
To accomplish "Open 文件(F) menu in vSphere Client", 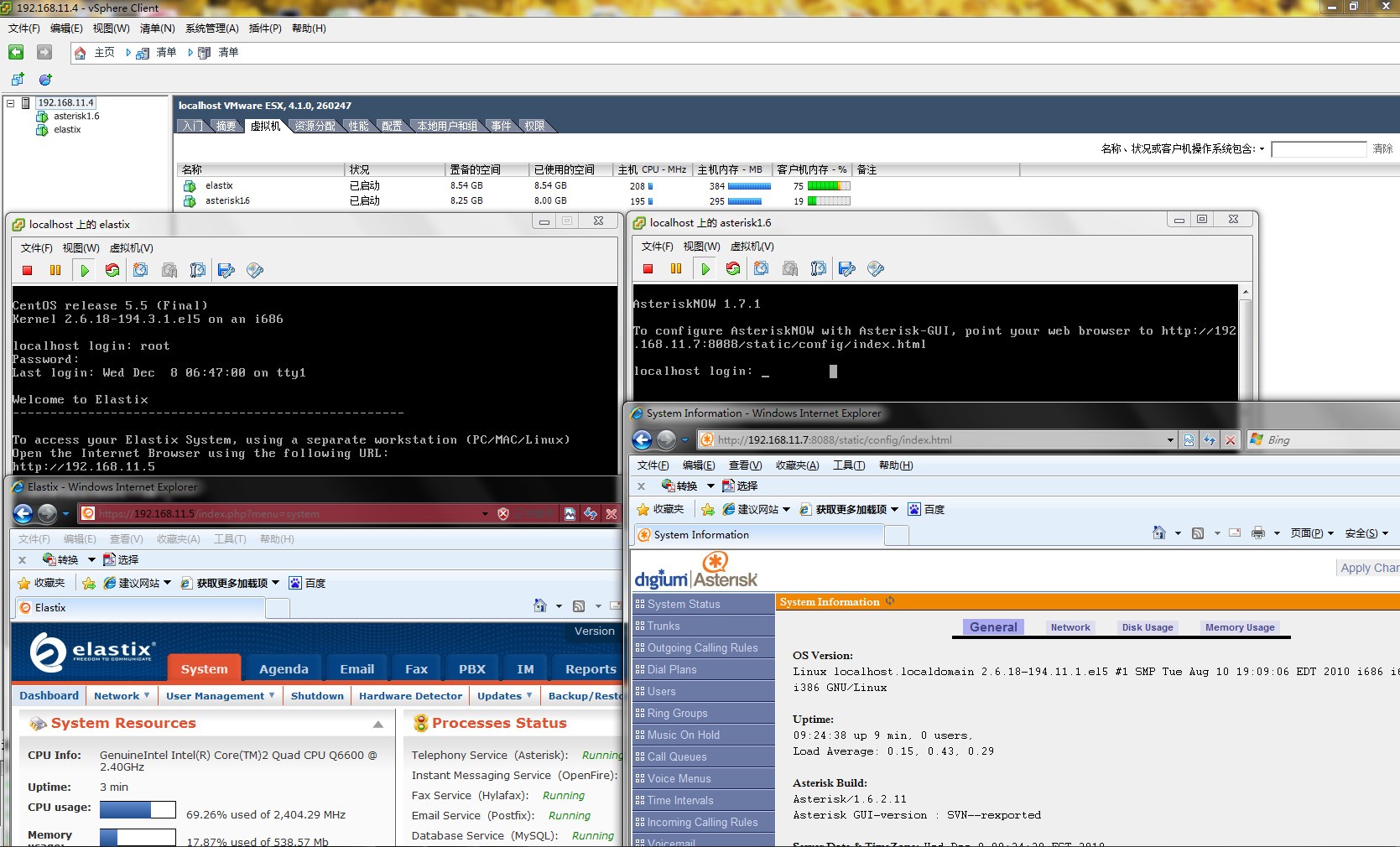I will pos(24,29).
